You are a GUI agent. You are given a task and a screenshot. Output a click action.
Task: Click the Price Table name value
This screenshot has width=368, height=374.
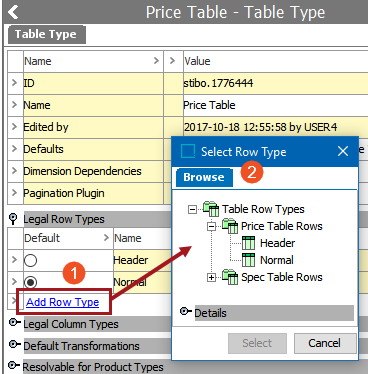(209, 105)
